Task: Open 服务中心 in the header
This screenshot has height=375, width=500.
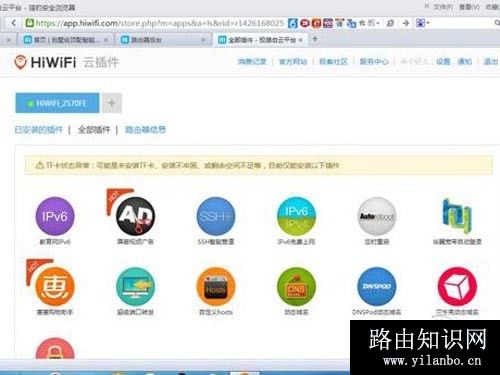Action: click(x=374, y=62)
